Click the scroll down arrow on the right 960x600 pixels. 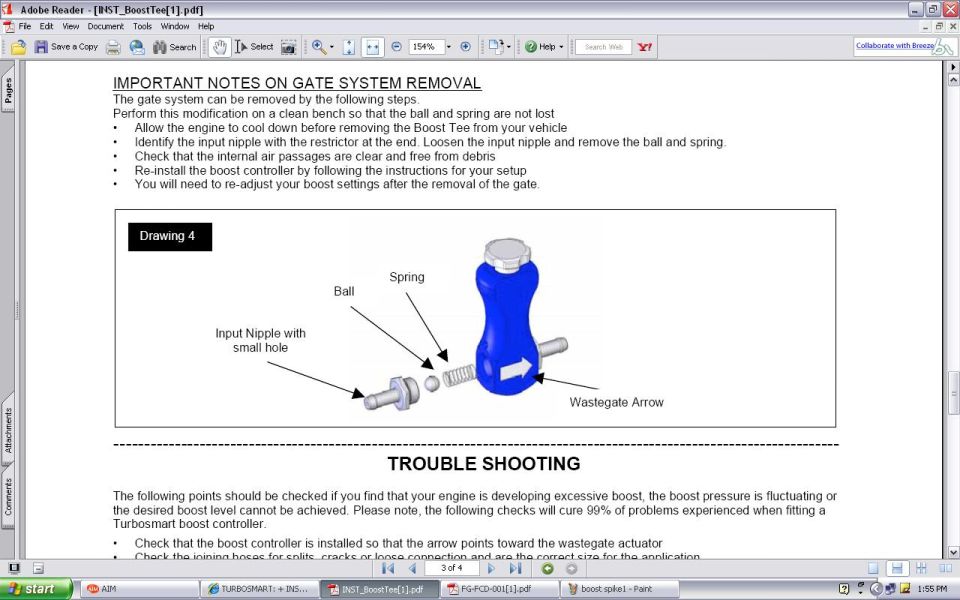pos(953,552)
